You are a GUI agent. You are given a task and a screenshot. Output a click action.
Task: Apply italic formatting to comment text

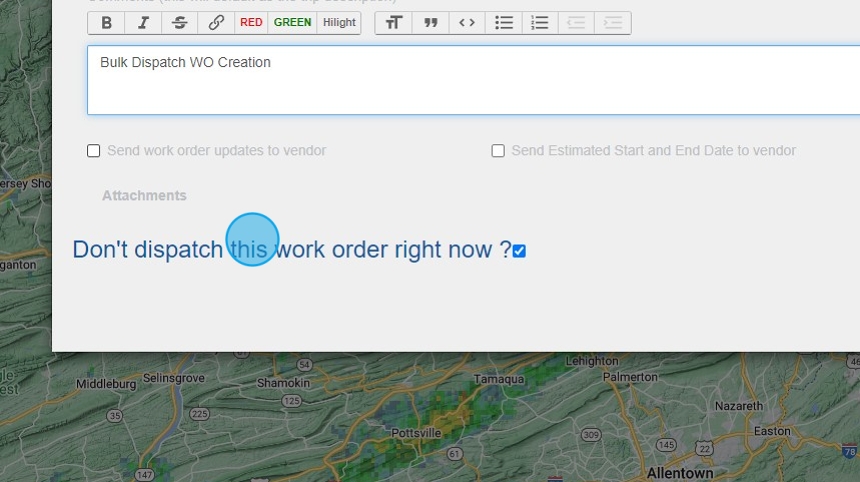point(143,22)
